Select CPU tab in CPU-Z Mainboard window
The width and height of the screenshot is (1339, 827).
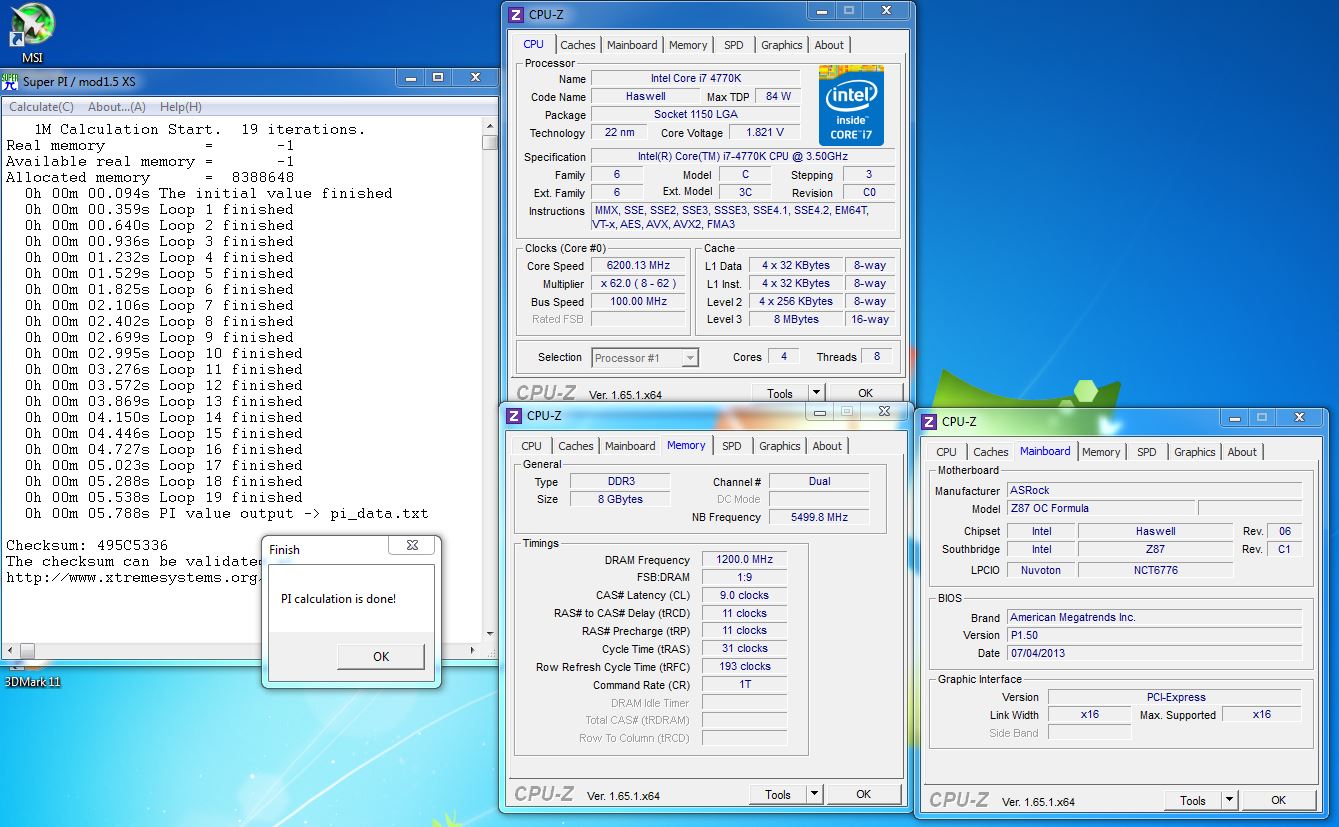click(947, 452)
